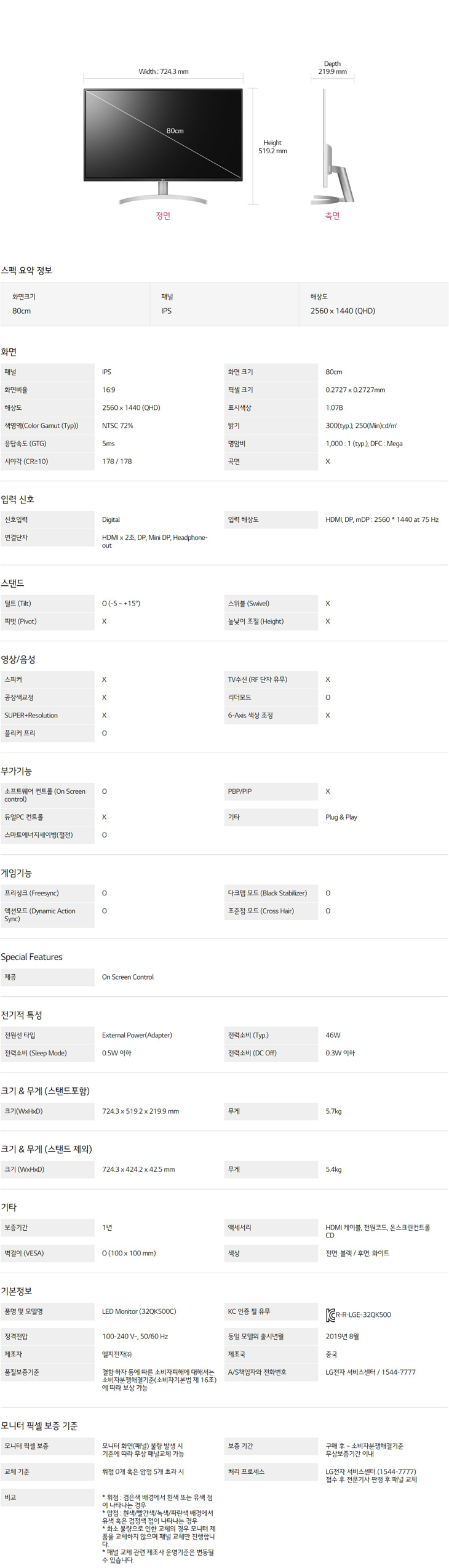Click the 스펙 요약 정보 heading
This screenshot has width=449, height=1568.
click(26, 271)
